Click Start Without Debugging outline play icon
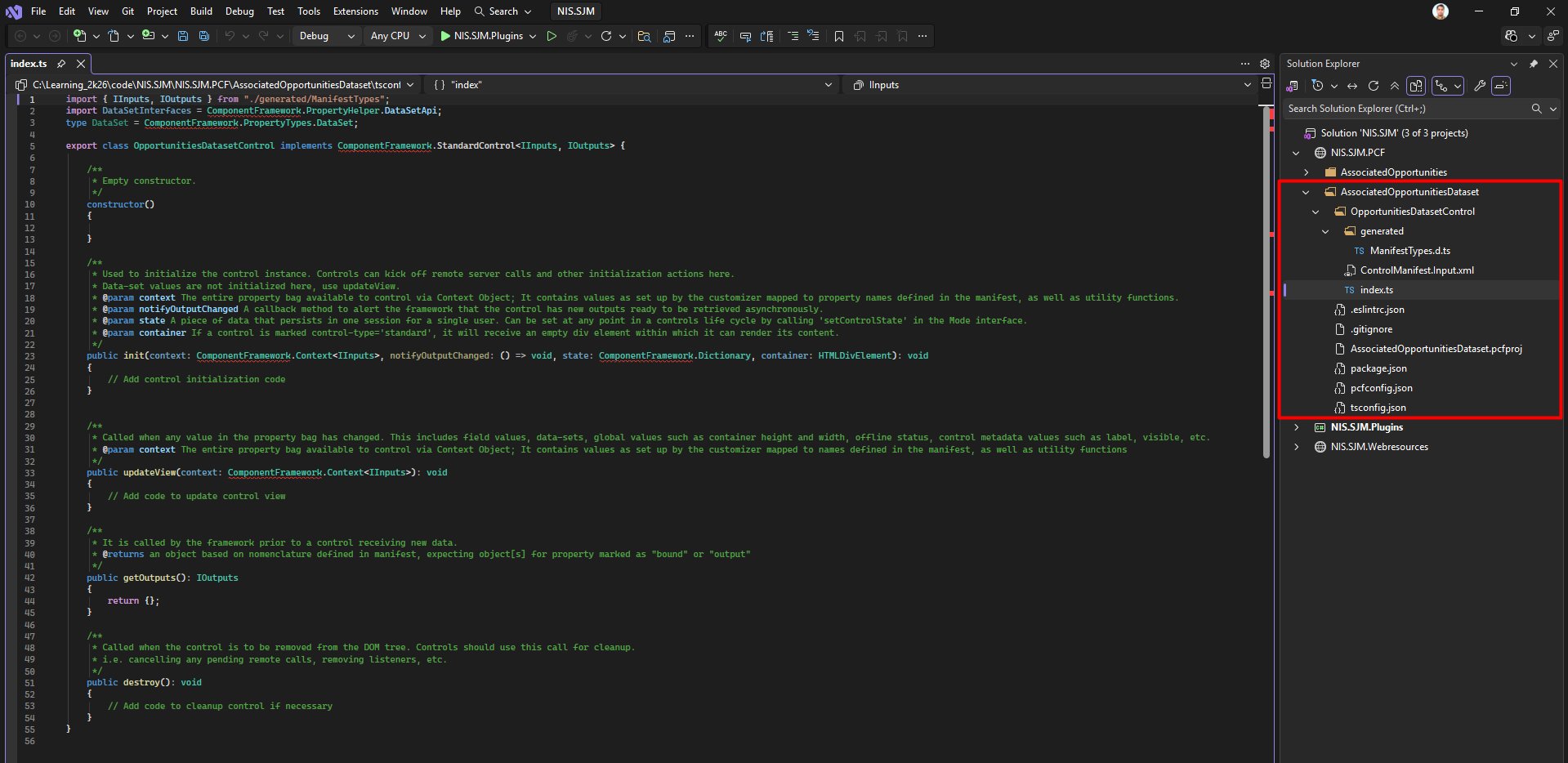The height and width of the screenshot is (763, 1568). [x=552, y=36]
